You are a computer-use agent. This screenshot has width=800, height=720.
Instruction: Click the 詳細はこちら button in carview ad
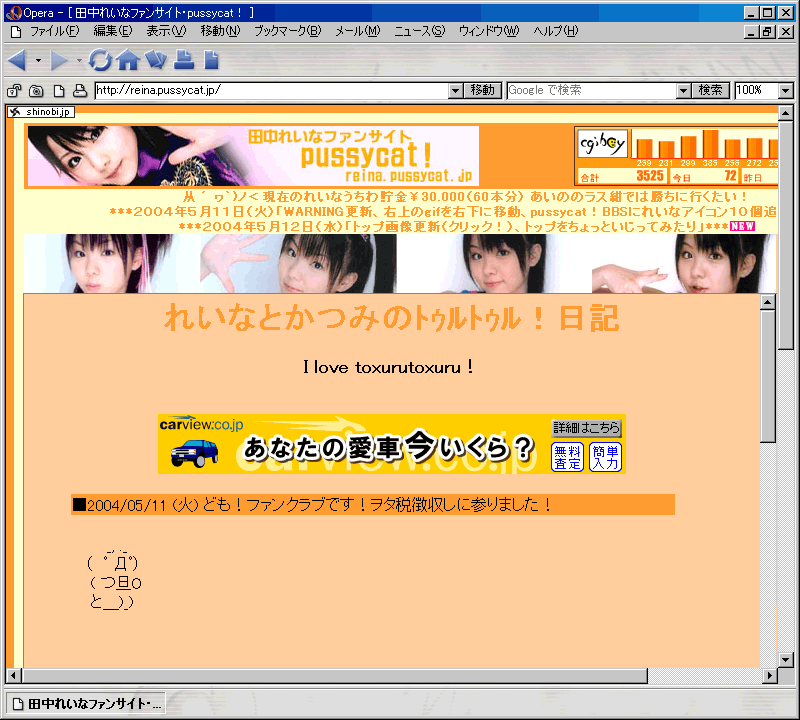click(x=587, y=428)
